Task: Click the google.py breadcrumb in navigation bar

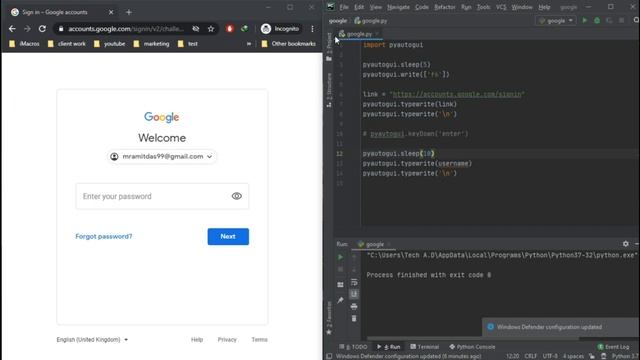Action: pyautogui.click(x=371, y=21)
